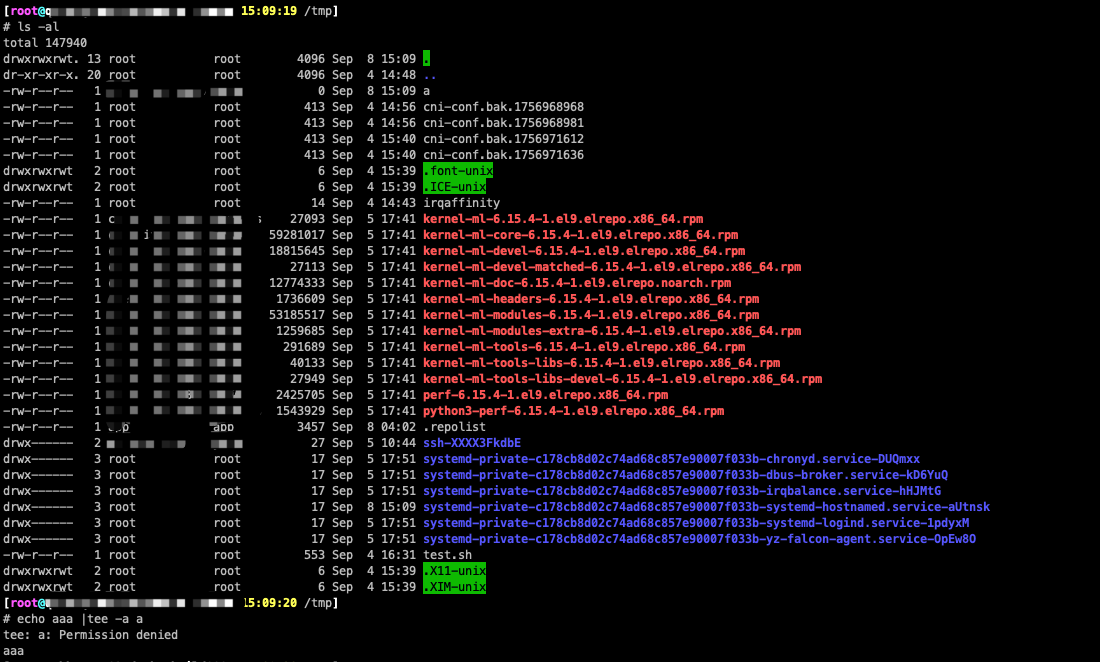Click systemd-private systemd-logind.service-1pdyxM directory

pos(695,523)
